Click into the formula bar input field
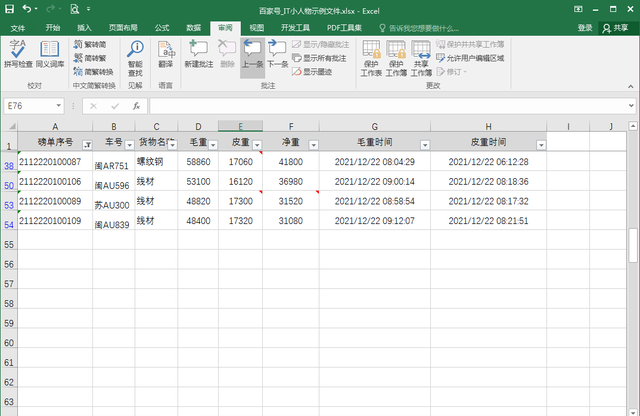Screen dimensions: 640x416 click(390, 105)
